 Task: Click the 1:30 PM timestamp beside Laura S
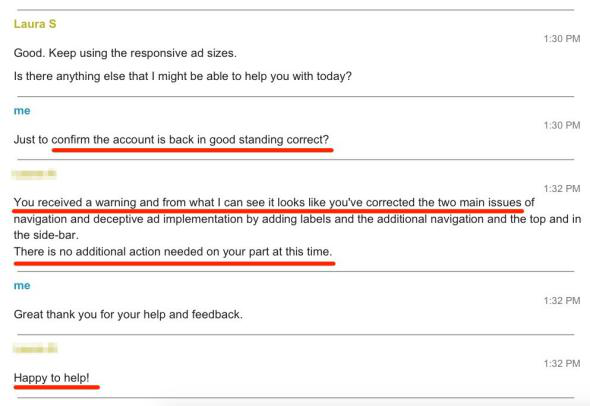pos(562,39)
